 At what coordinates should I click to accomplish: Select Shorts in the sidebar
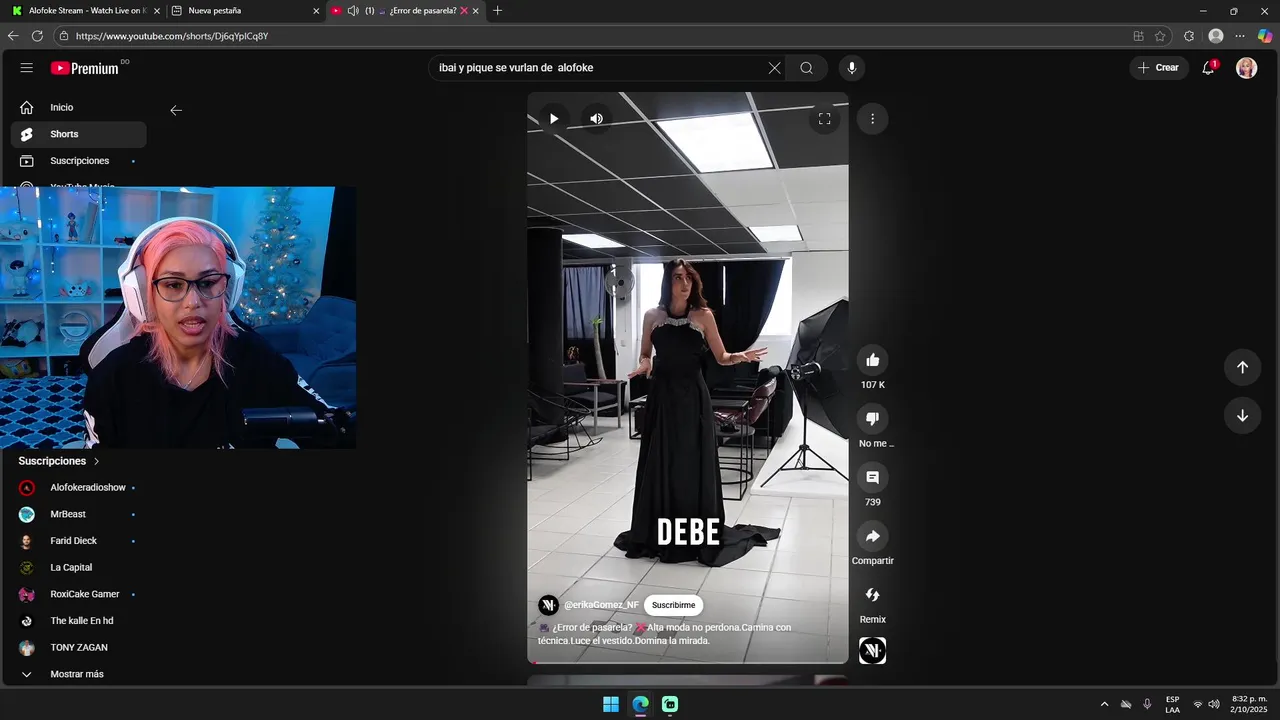[x=78, y=134]
